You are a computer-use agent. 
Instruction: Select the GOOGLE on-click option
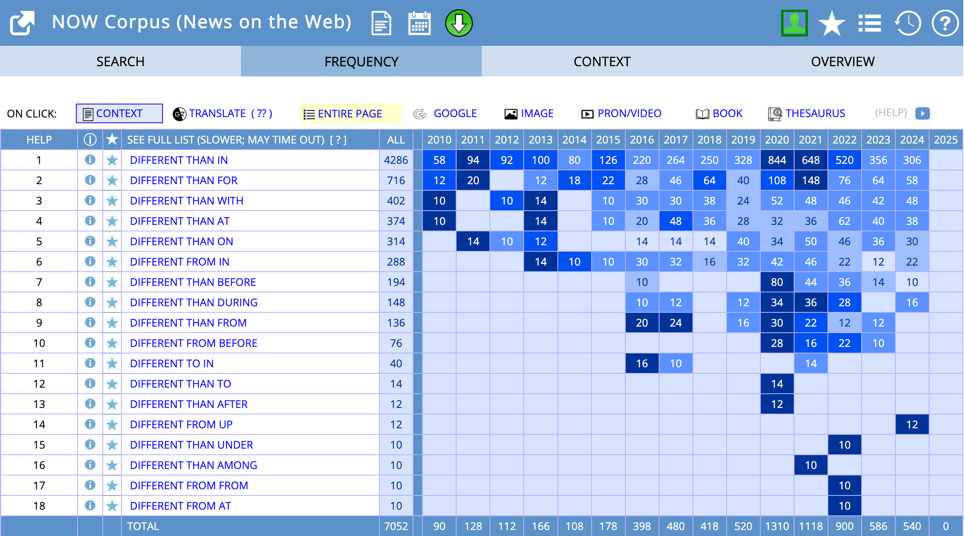point(445,114)
